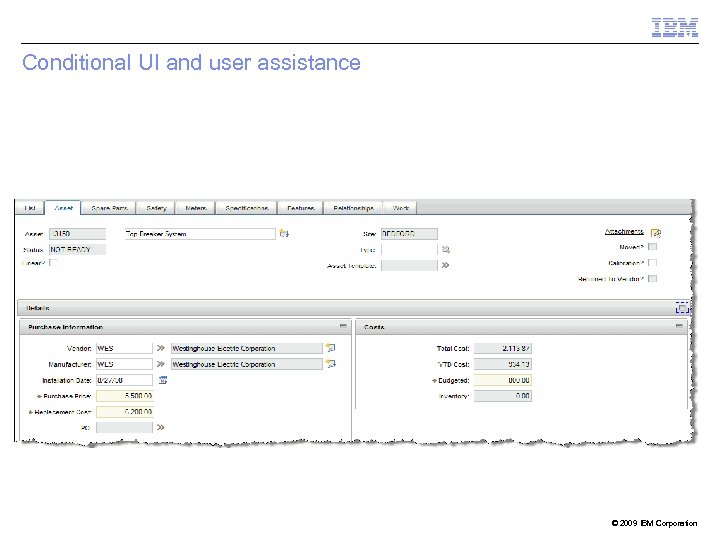Image resolution: width=720 pixels, height=540 pixels.
Task: Click the Status field showing NOT READY
Action: click(x=77, y=250)
